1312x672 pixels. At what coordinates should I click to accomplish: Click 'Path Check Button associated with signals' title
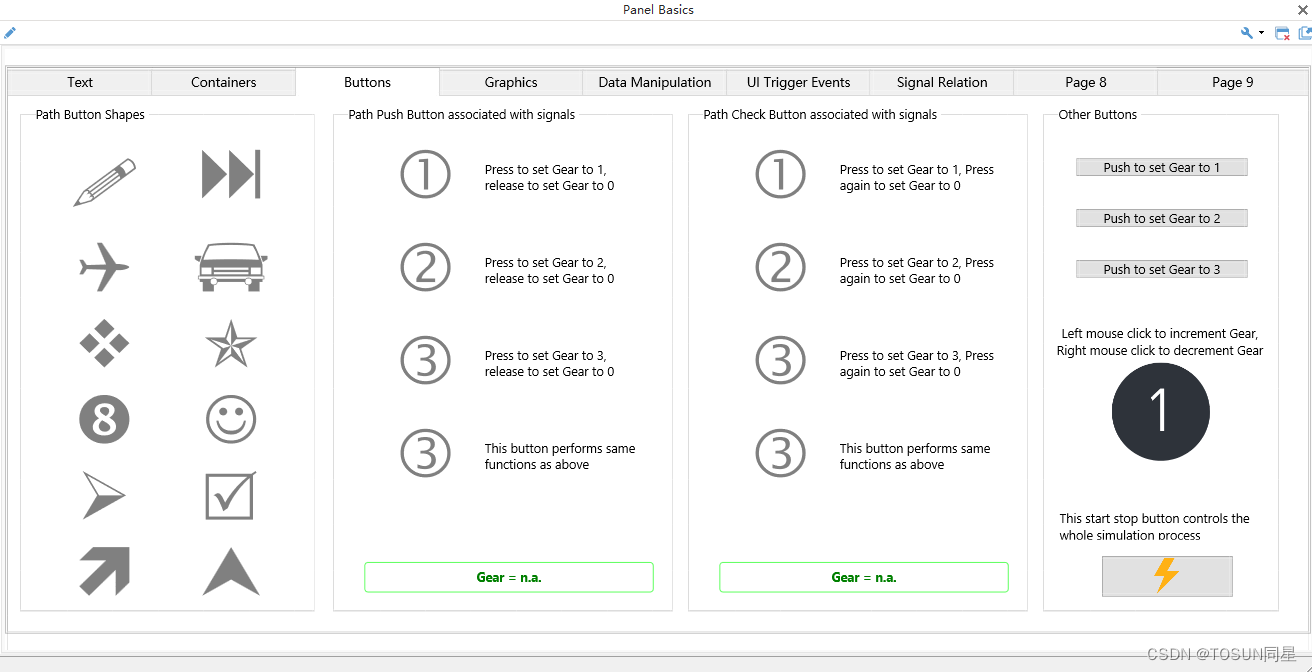pyautogui.click(x=820, y=115)
